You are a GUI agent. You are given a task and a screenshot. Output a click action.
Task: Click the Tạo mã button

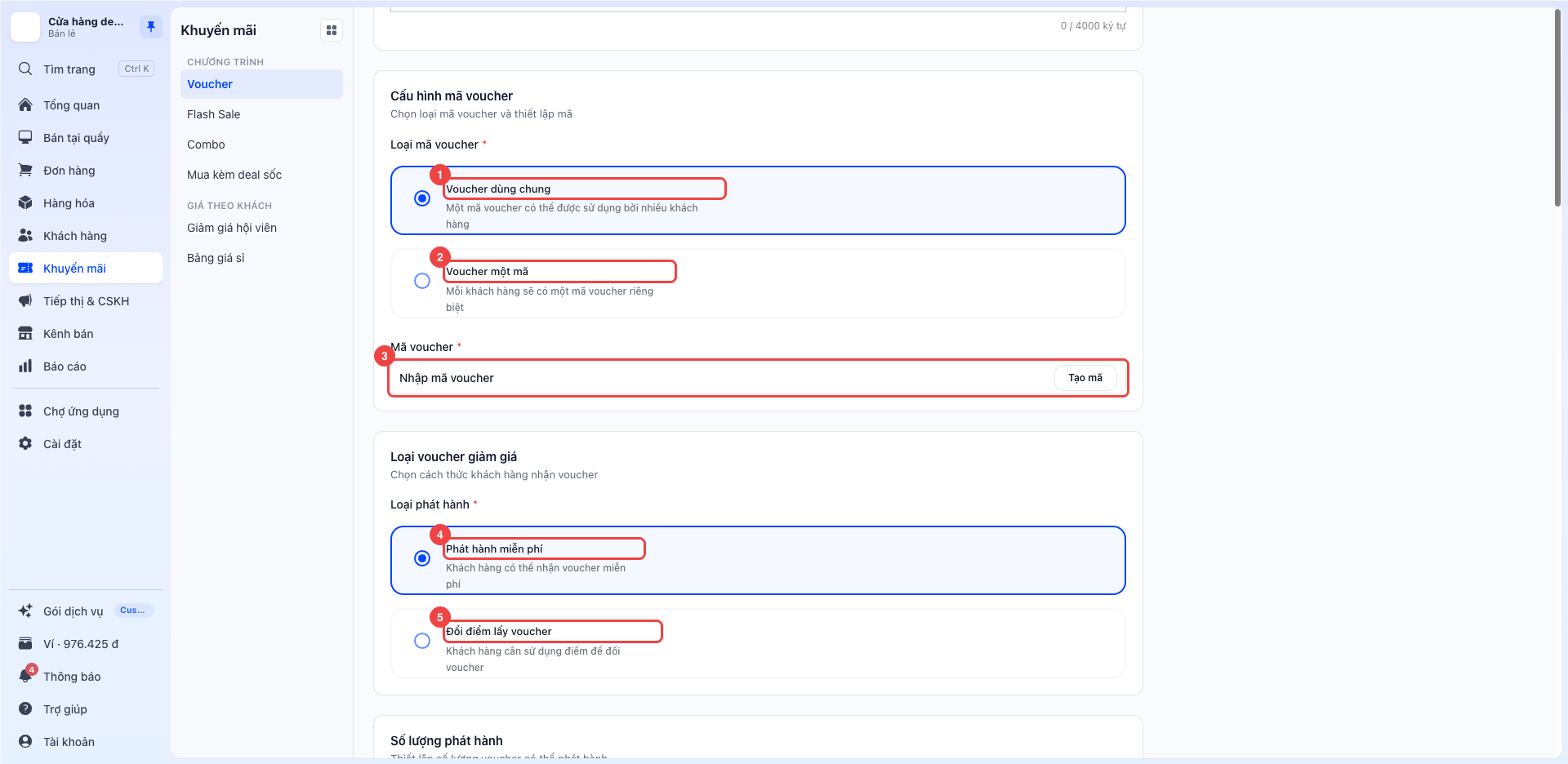(x=1085, y=378)
